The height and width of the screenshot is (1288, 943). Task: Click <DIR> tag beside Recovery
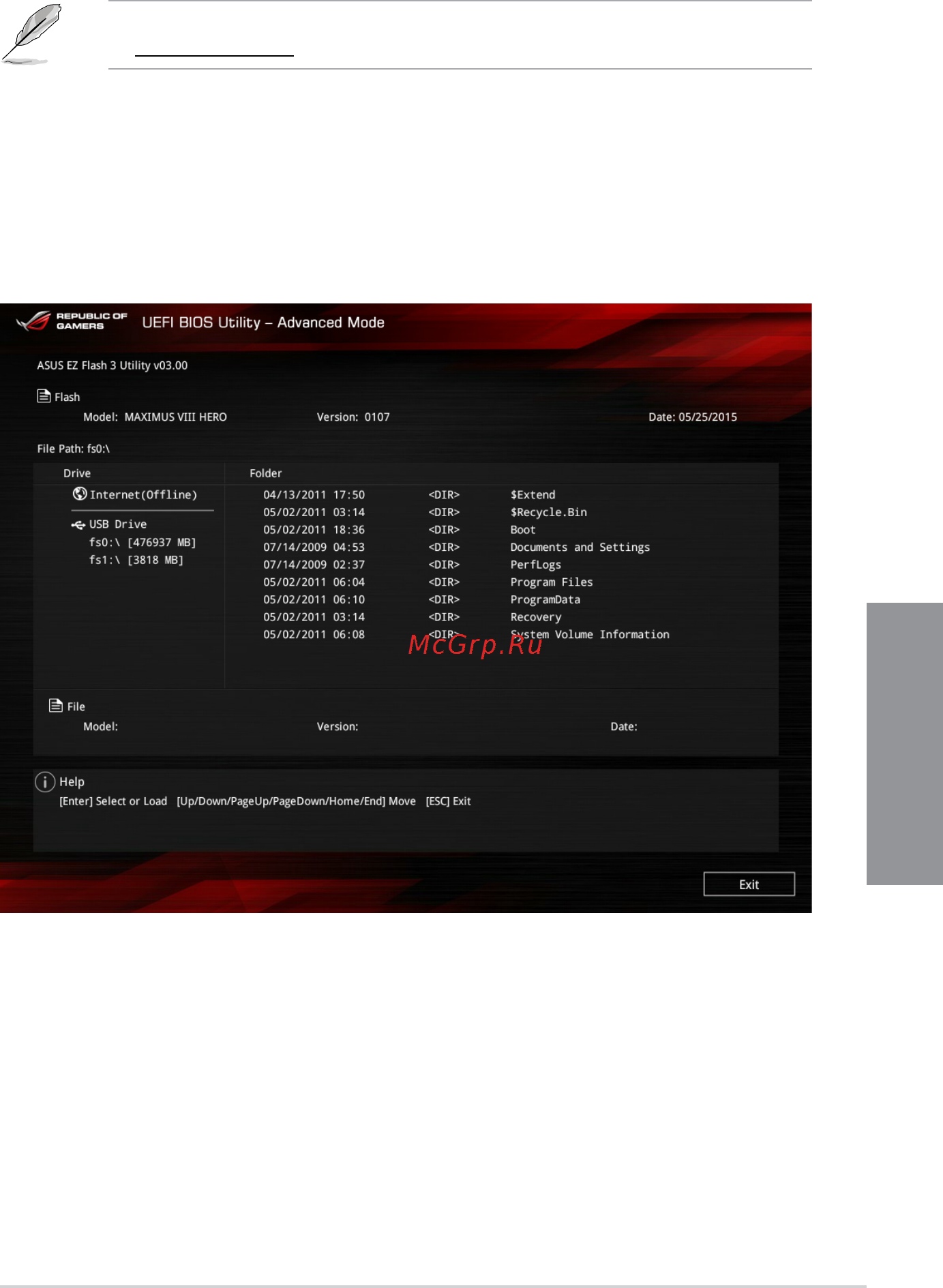tap(444, 617)
